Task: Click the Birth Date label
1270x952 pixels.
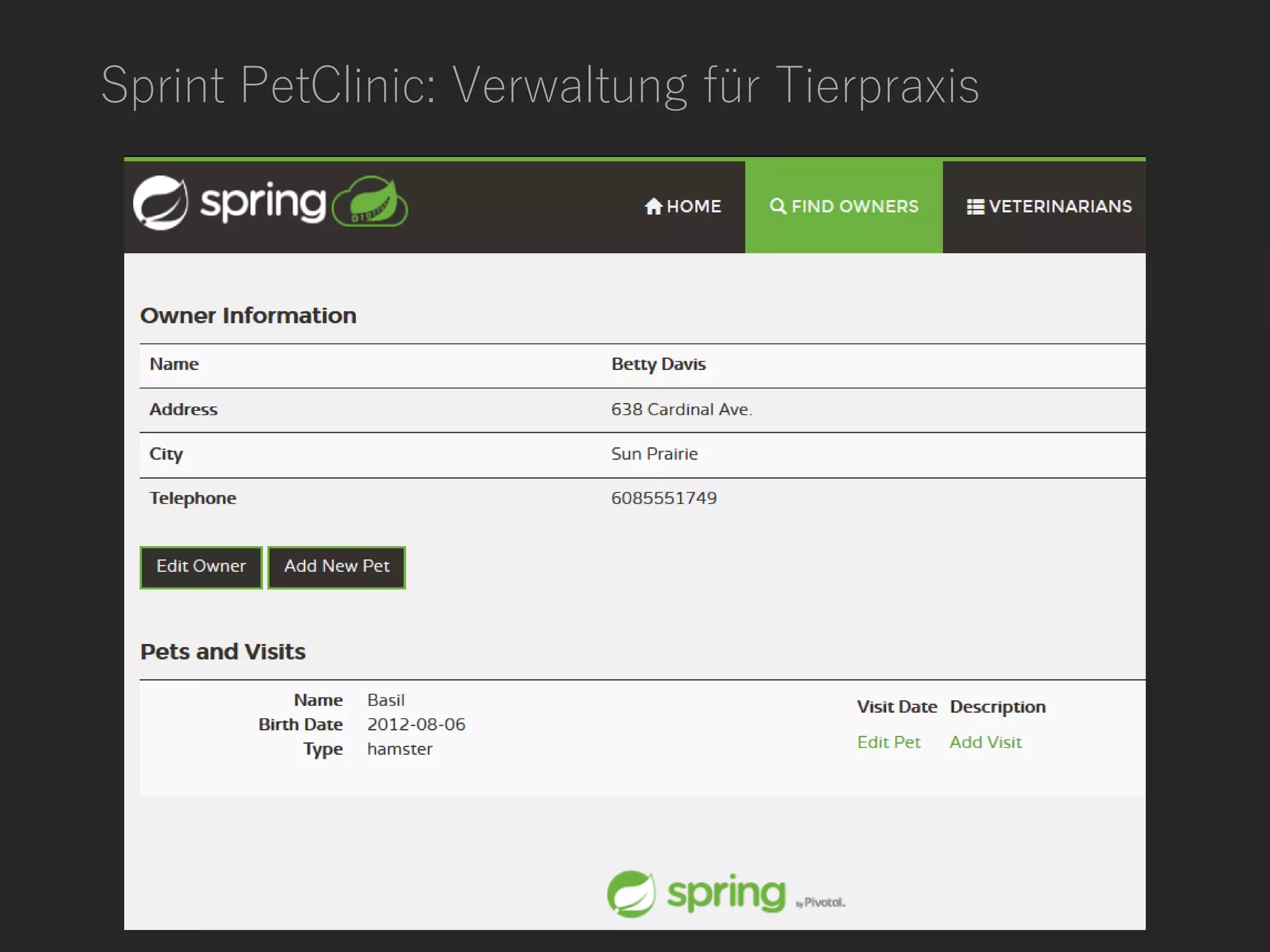Action: coord(301,725)
